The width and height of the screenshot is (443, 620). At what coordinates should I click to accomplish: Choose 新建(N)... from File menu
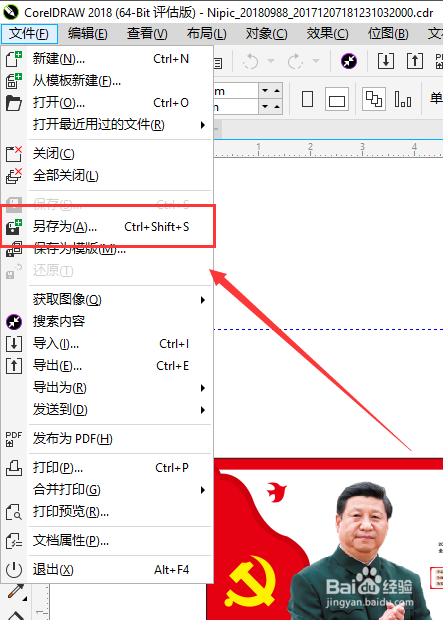107,59
